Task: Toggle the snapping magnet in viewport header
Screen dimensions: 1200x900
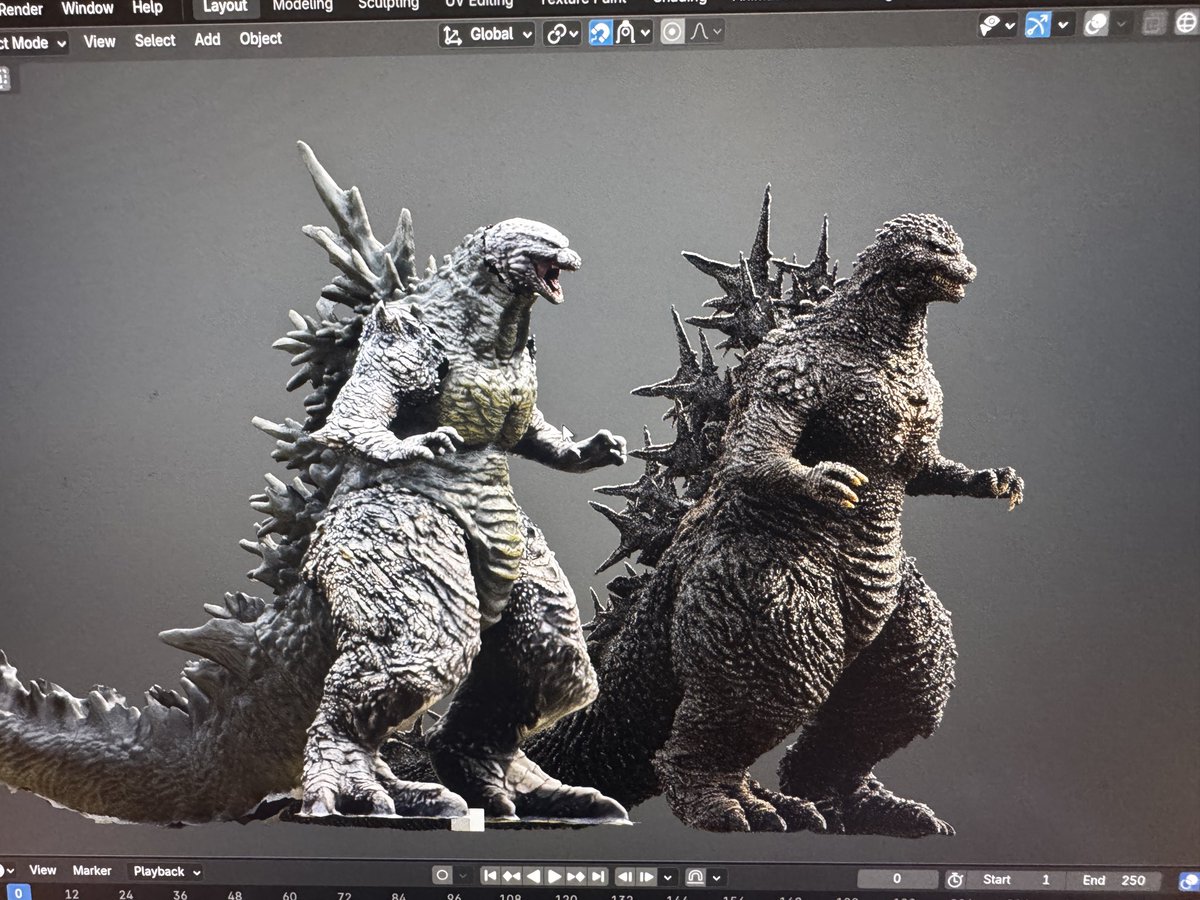Action: click(x=600, y=33)
